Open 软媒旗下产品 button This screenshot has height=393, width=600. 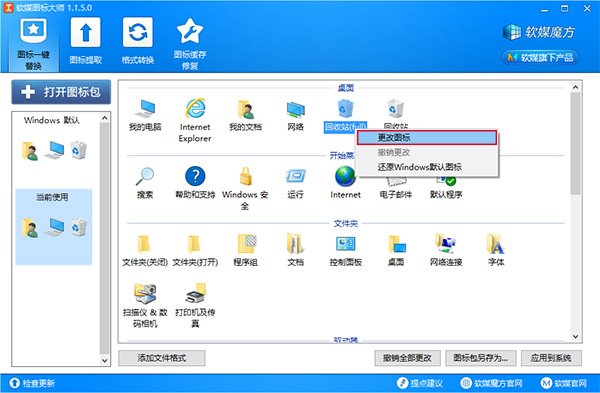coord(540,58)
